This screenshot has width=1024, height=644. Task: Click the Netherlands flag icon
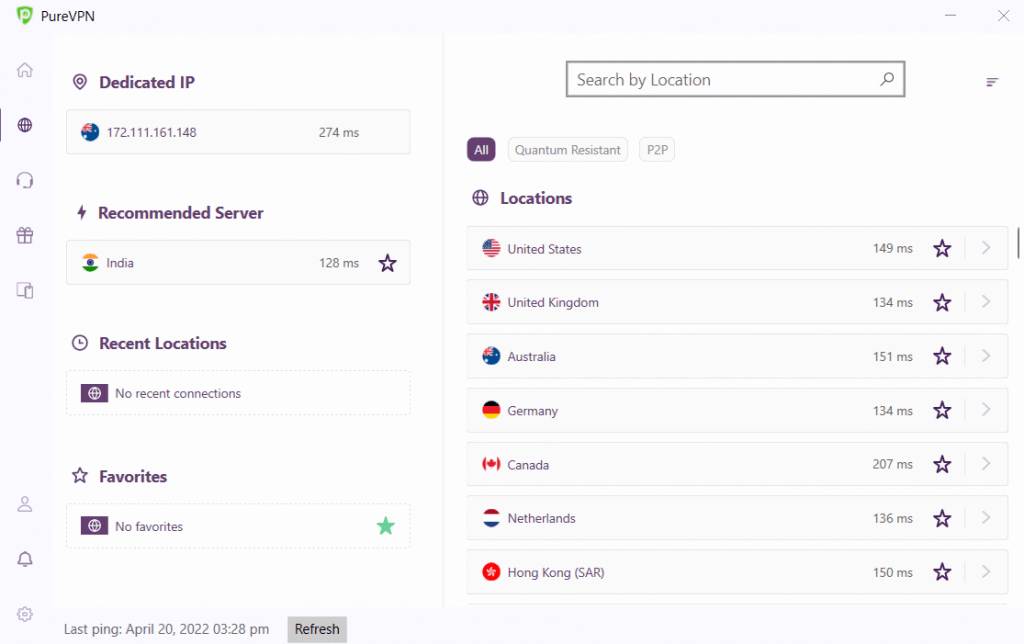click(491, 518)
